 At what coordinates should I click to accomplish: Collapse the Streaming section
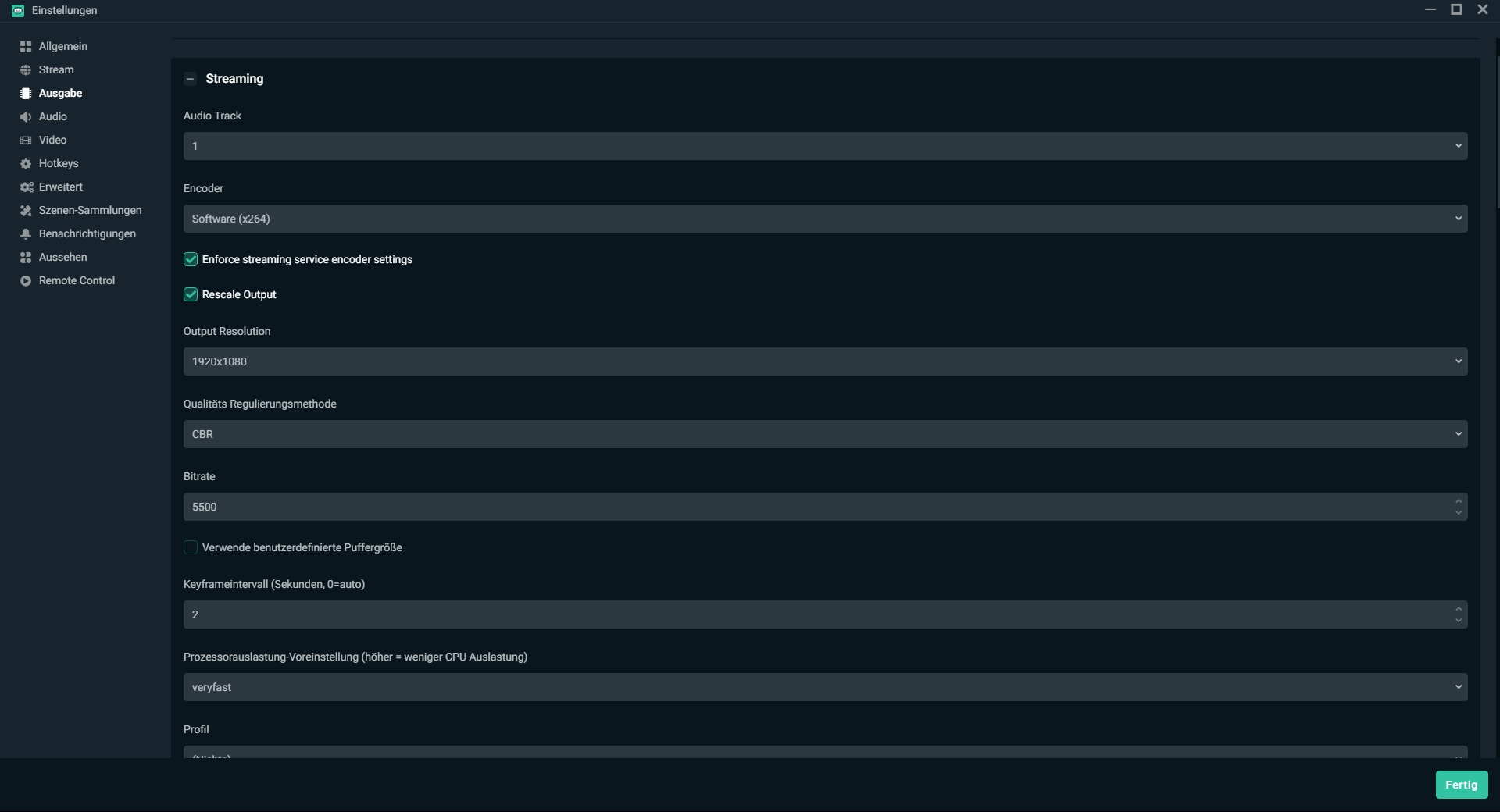[x=190, y=79]
